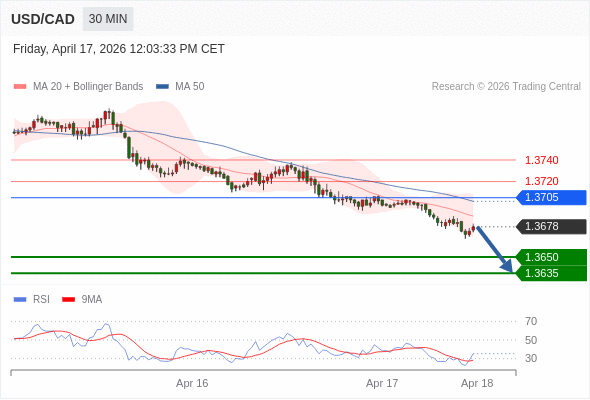590x400 pixels.
Task: Click the 1.3705 pivot price tag
Action: pyautogui.click(x=551, y=197)
